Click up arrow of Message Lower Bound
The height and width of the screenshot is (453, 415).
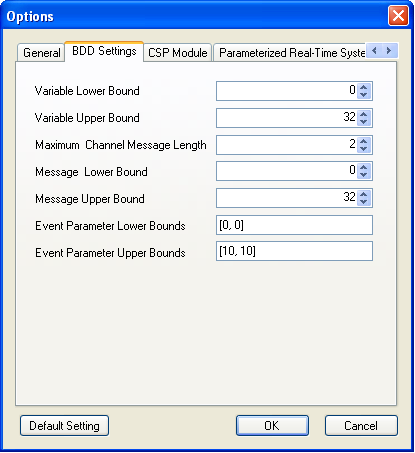click(364, 167)
